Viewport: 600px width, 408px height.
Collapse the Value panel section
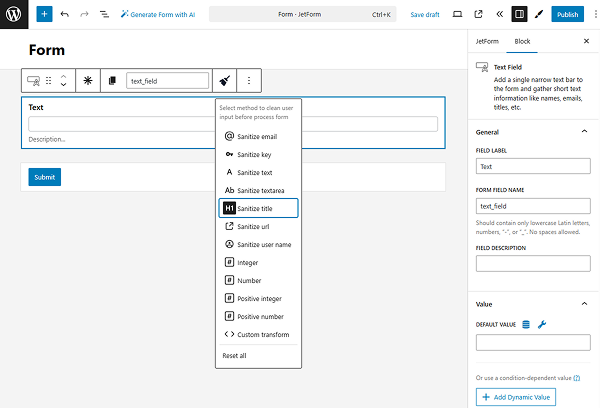[x=584, y=303]
